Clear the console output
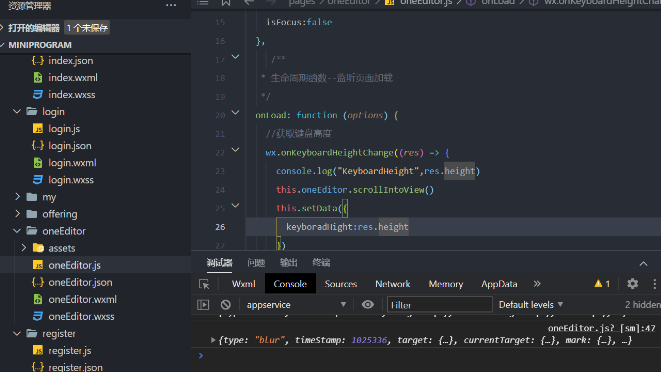Viewport: 661px width, 372px height. tap(226, 305)
